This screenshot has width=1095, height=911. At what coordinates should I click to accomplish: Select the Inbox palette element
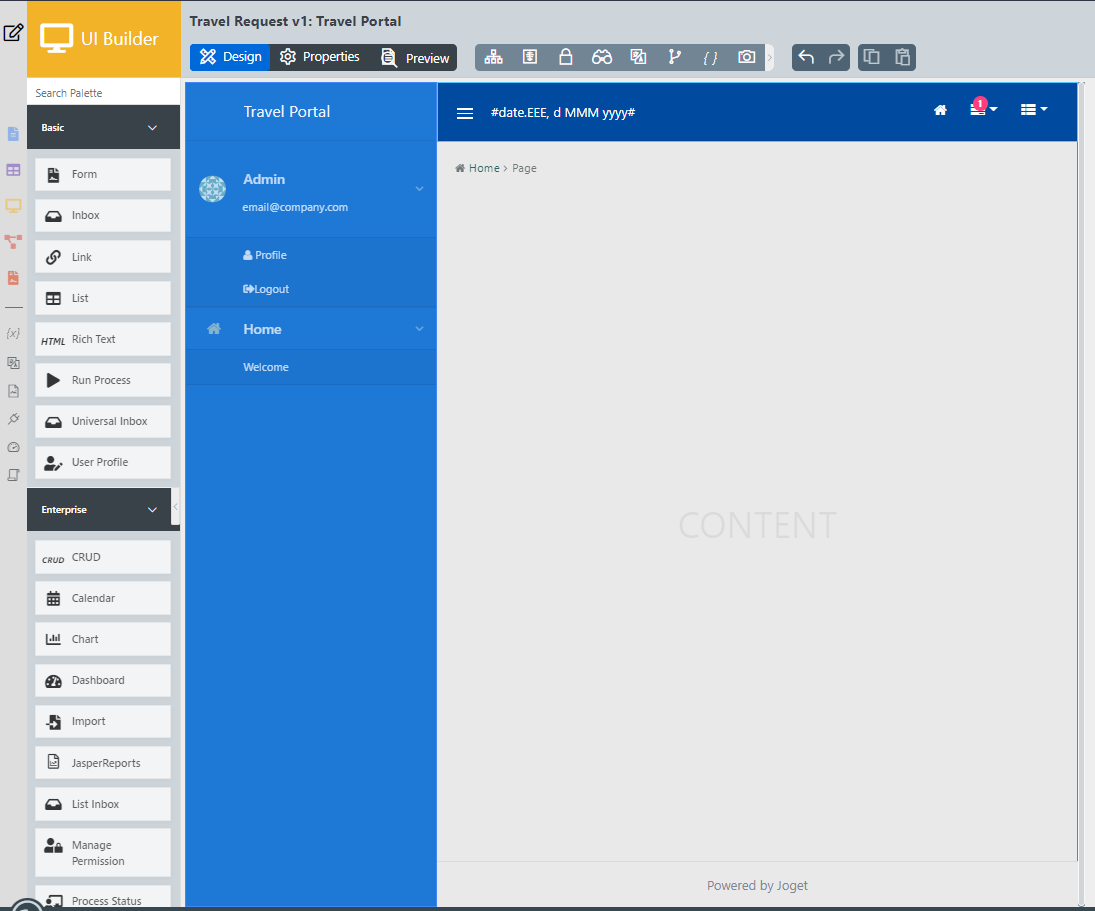coord(103,216)
